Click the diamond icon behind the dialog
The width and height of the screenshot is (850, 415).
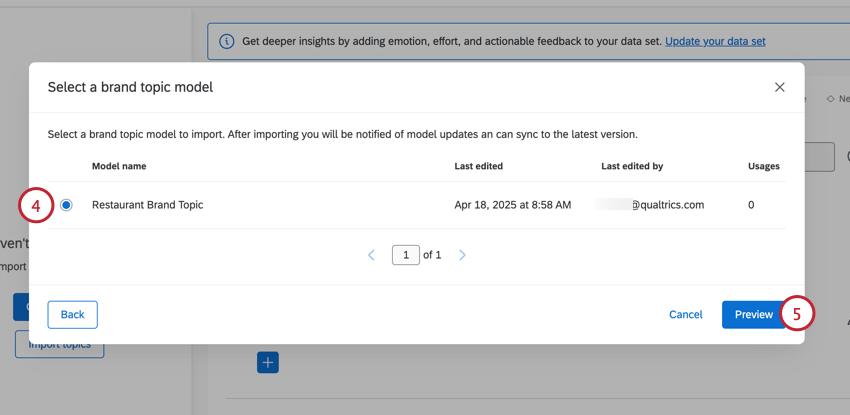click(830, 99)
